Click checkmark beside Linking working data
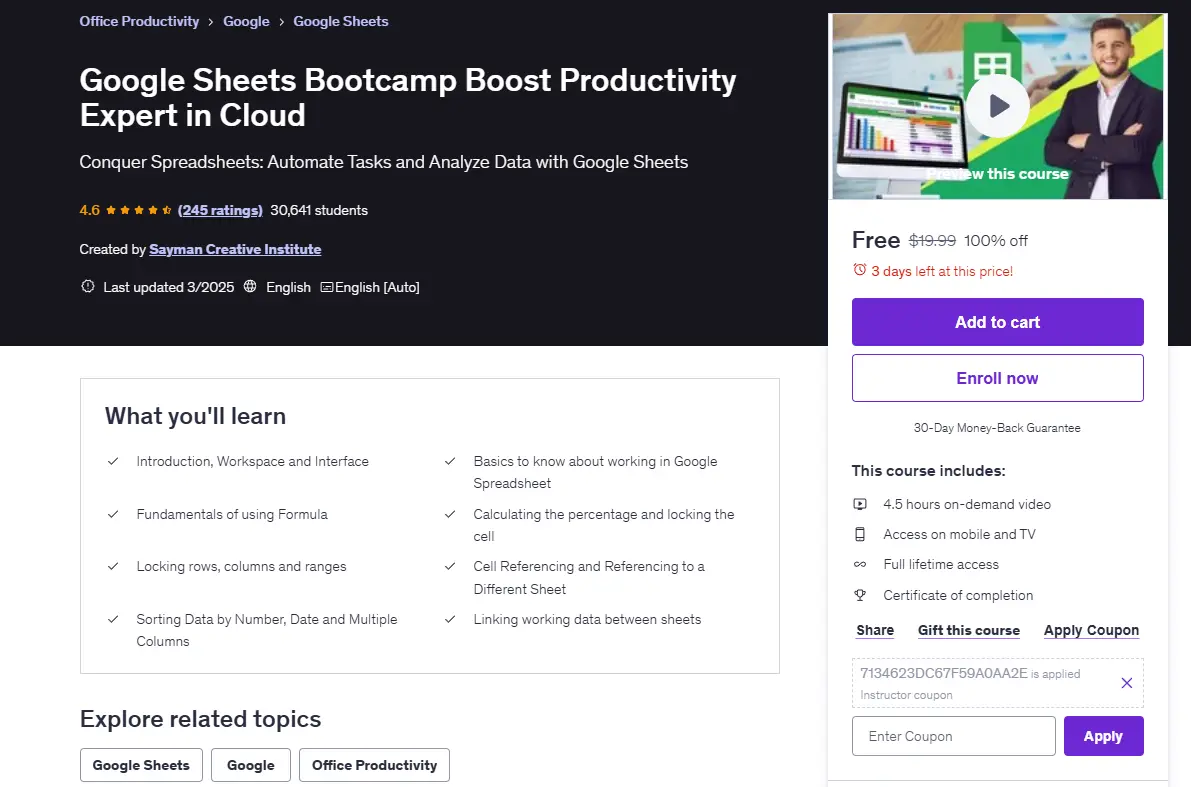Viewport: 1191px width, 787px height. (450, 619)
